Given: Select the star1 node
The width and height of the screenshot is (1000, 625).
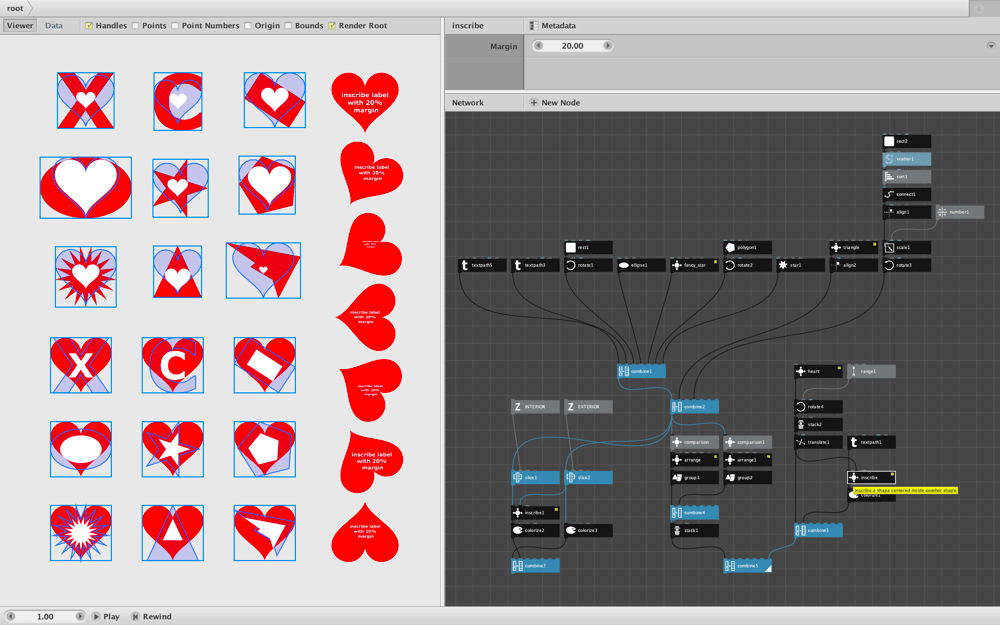Looking at the screenshot, I should 800,265.
